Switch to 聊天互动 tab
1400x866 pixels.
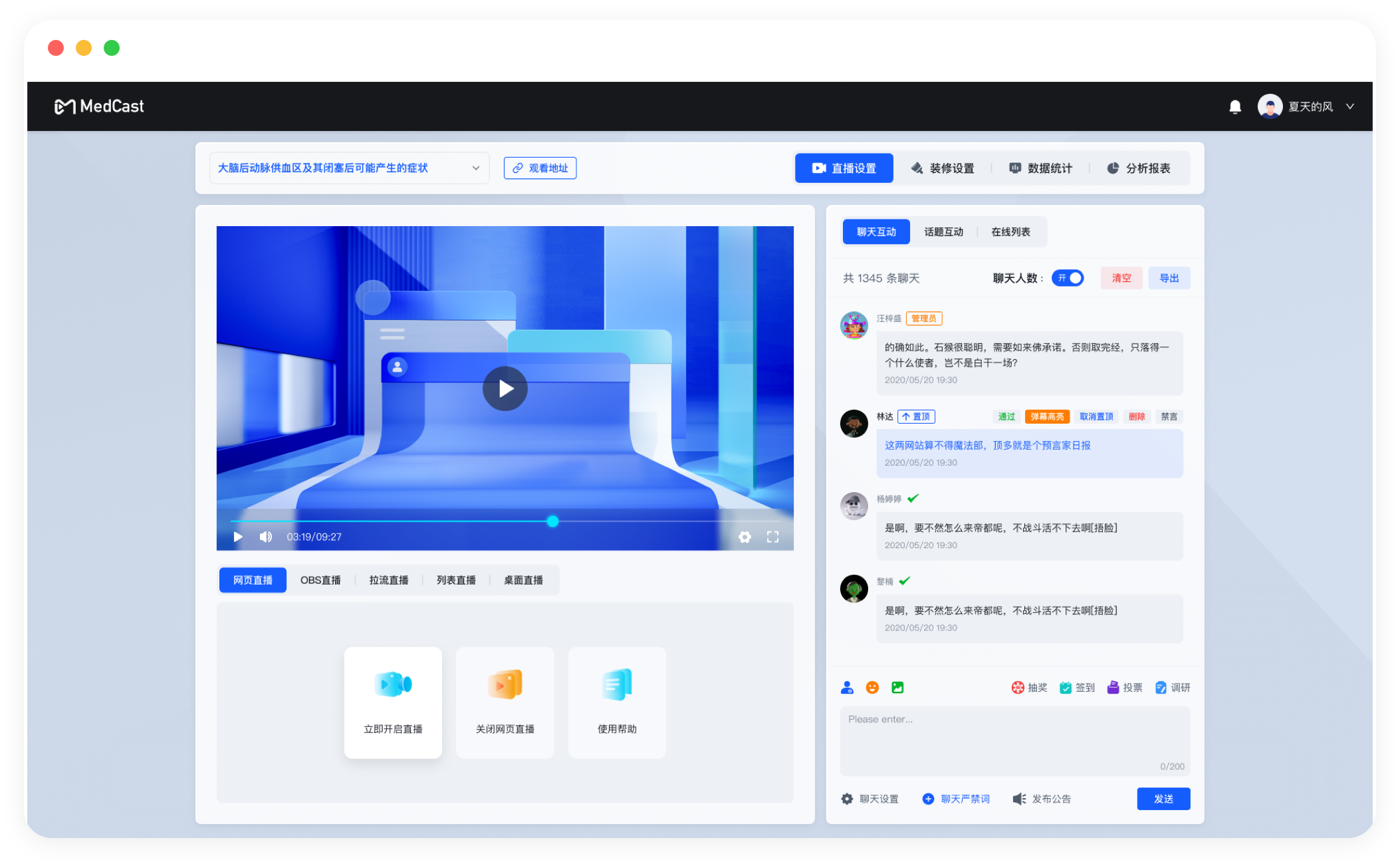pos(876,231)
